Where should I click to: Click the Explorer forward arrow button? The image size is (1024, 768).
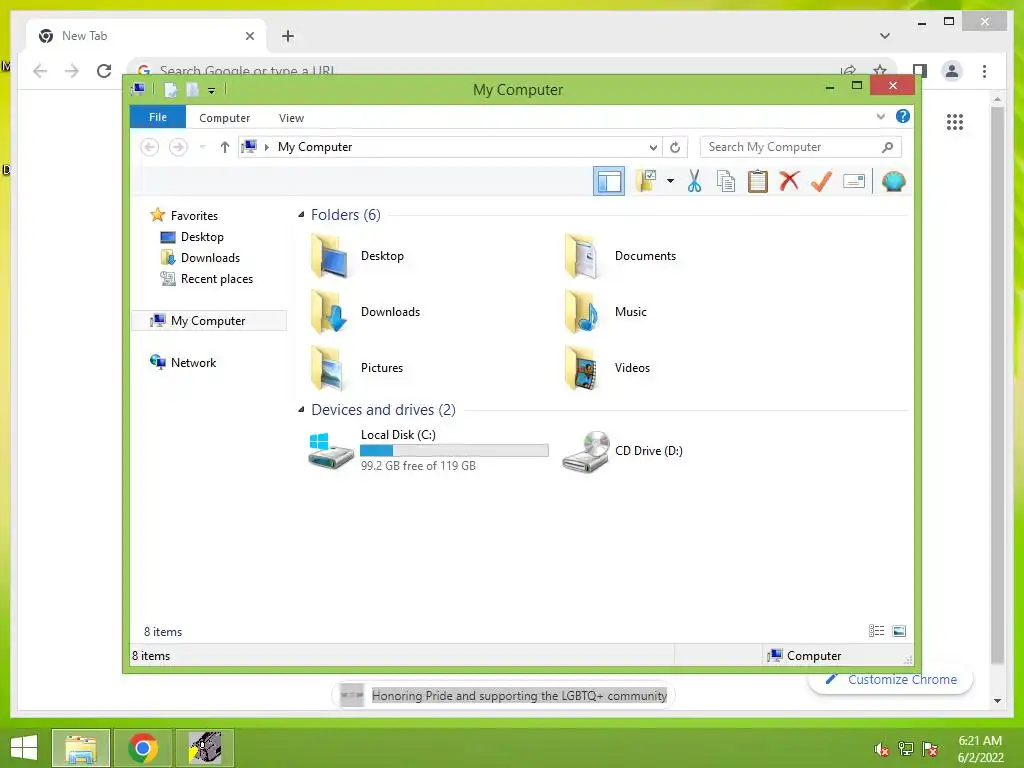178,147
